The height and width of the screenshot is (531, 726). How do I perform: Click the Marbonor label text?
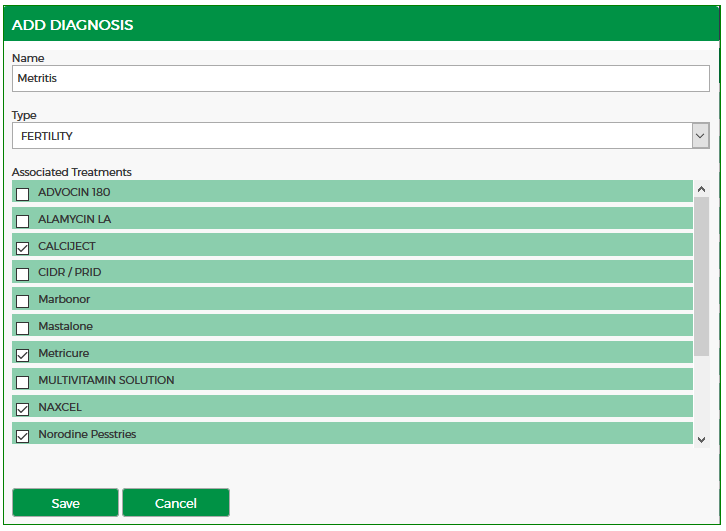click(64, 299)
